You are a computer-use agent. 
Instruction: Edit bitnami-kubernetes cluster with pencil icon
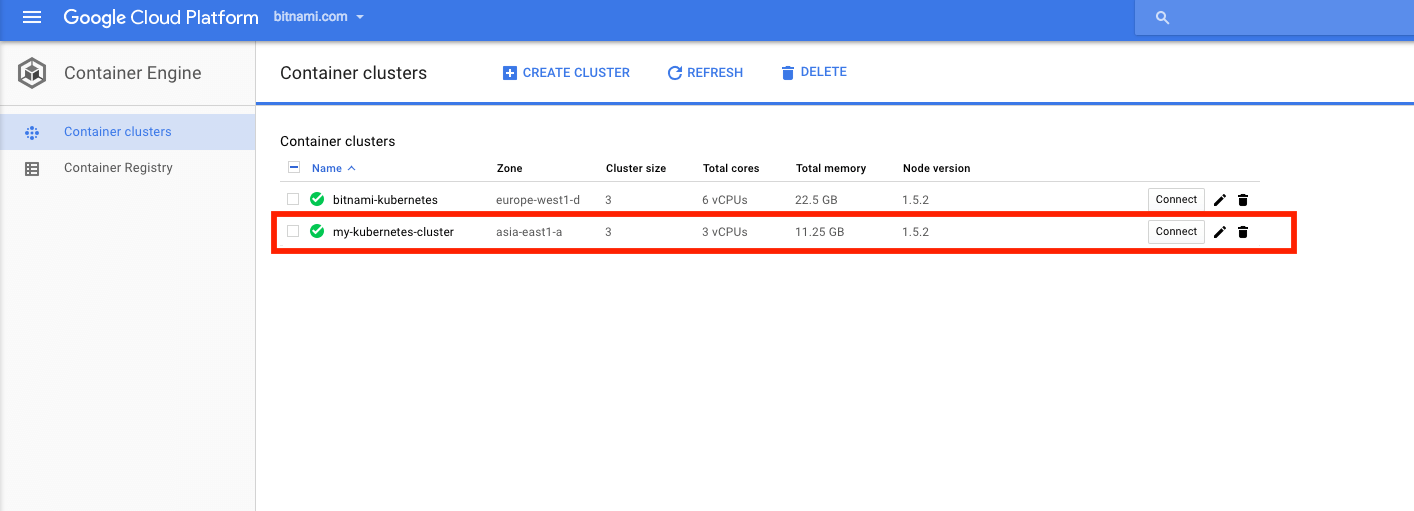click(1220, 200)
